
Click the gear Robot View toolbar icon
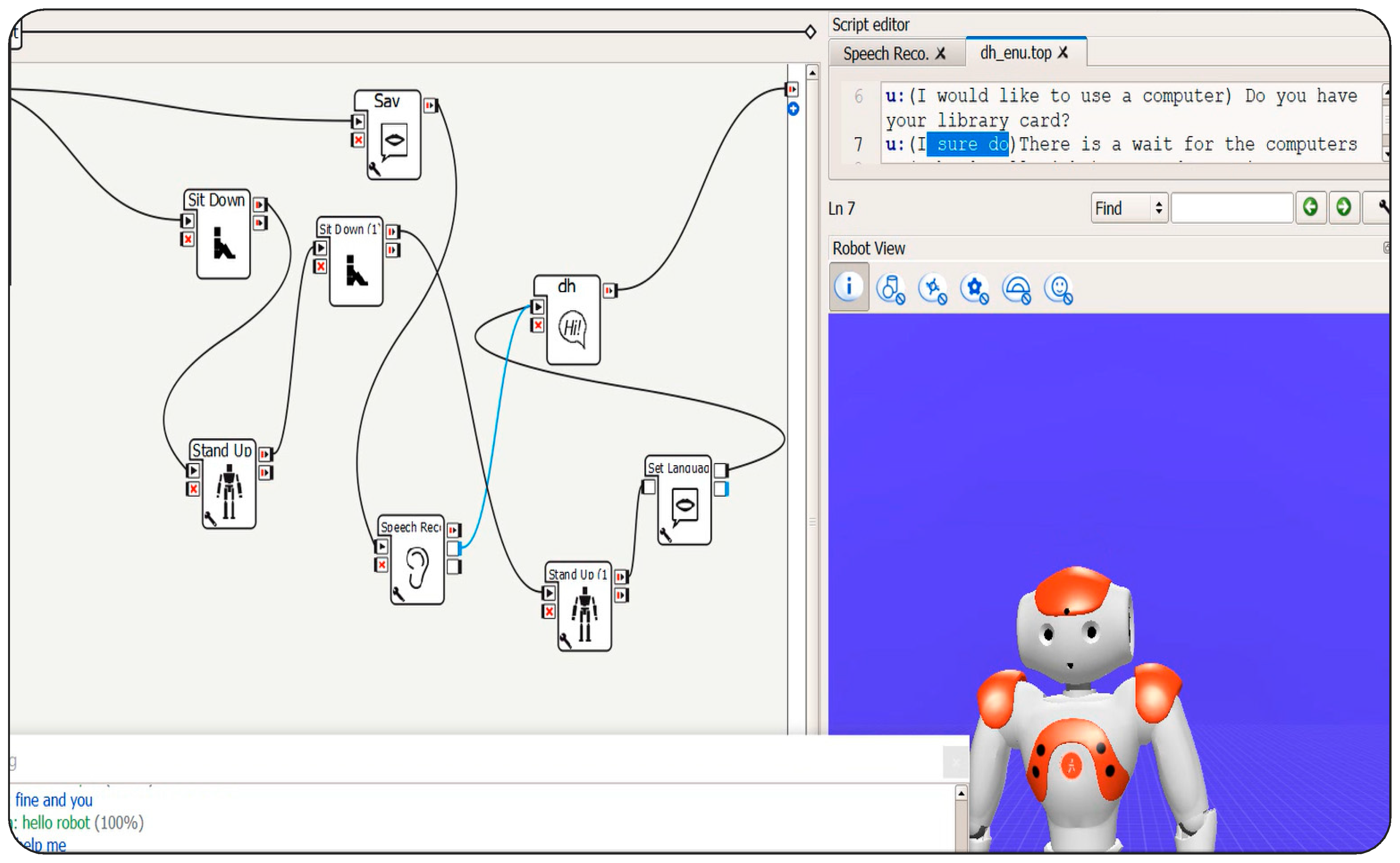[x=974, y=288]
